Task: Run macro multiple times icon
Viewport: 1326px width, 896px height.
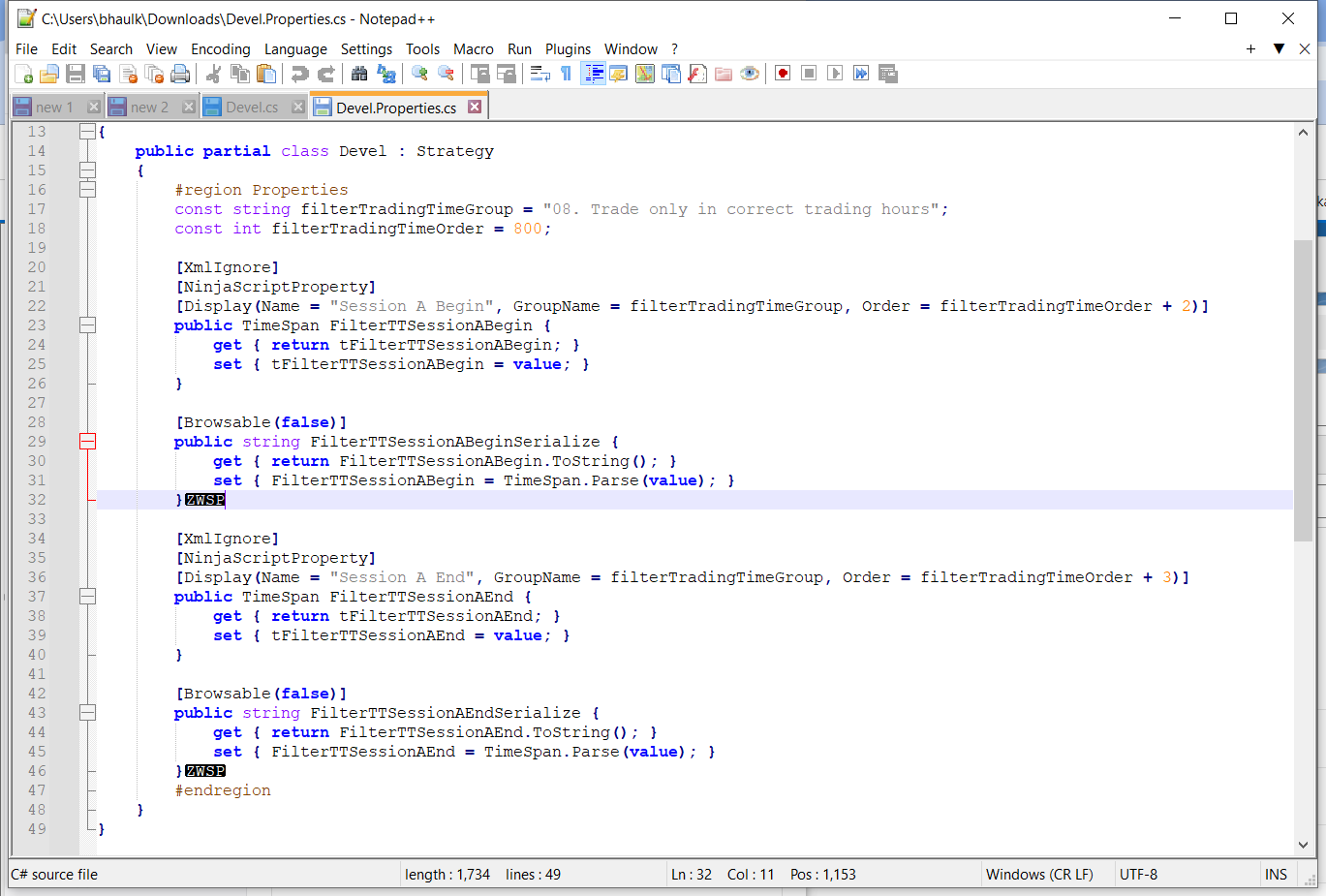Action: (861, 74)
